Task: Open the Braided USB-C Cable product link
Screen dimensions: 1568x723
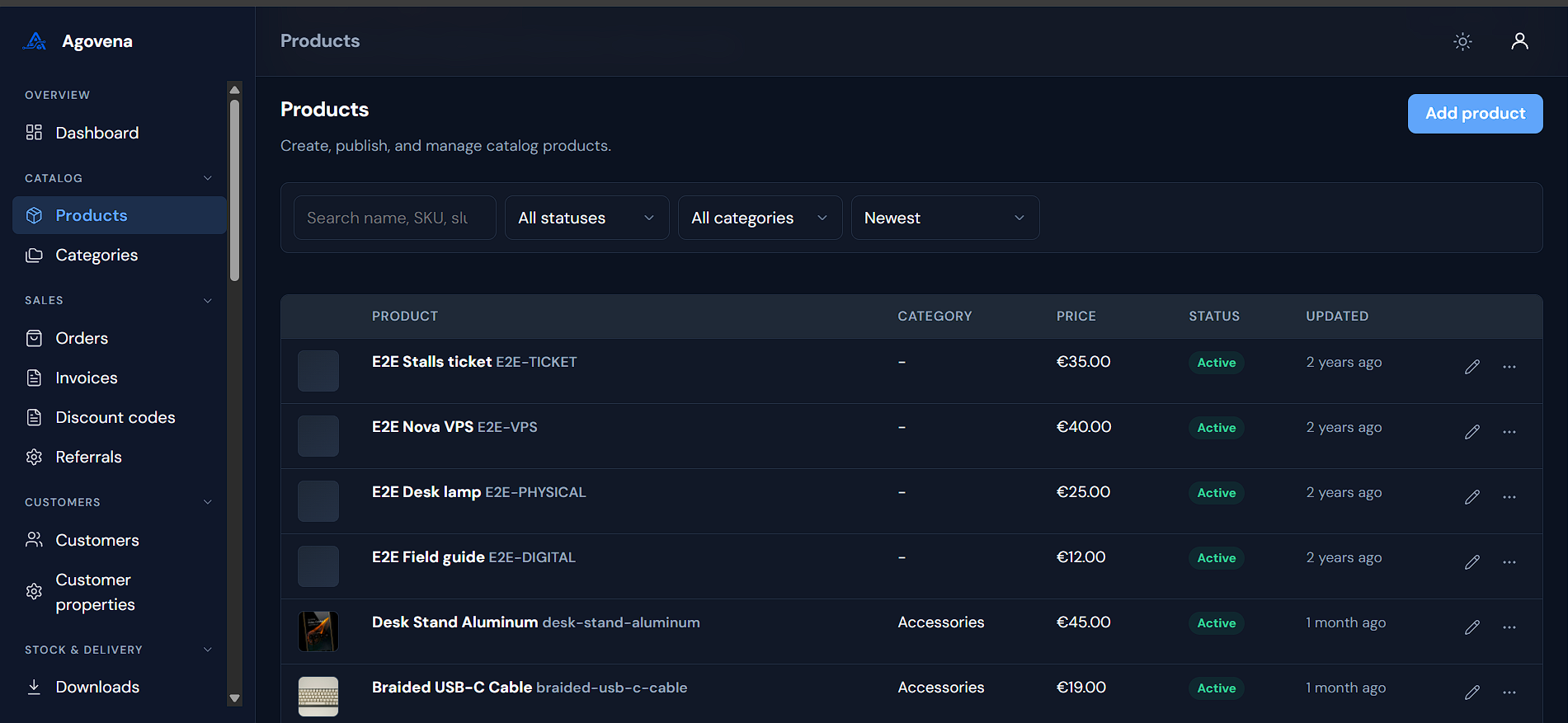Action: (452, 688)
